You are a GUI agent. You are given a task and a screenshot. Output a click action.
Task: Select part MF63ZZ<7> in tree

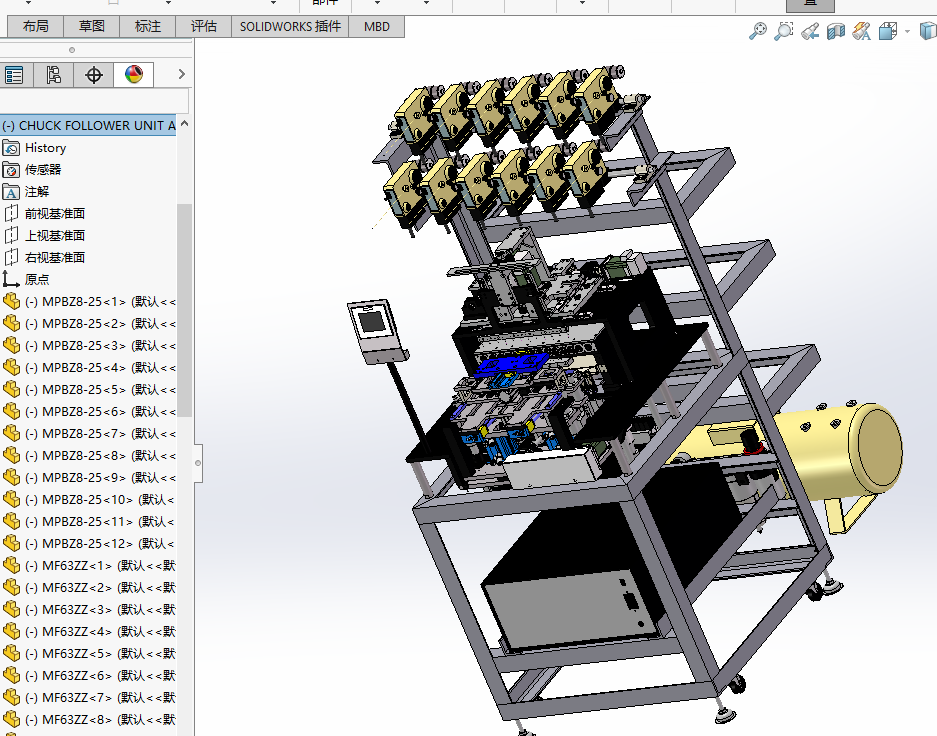point(88,697)
